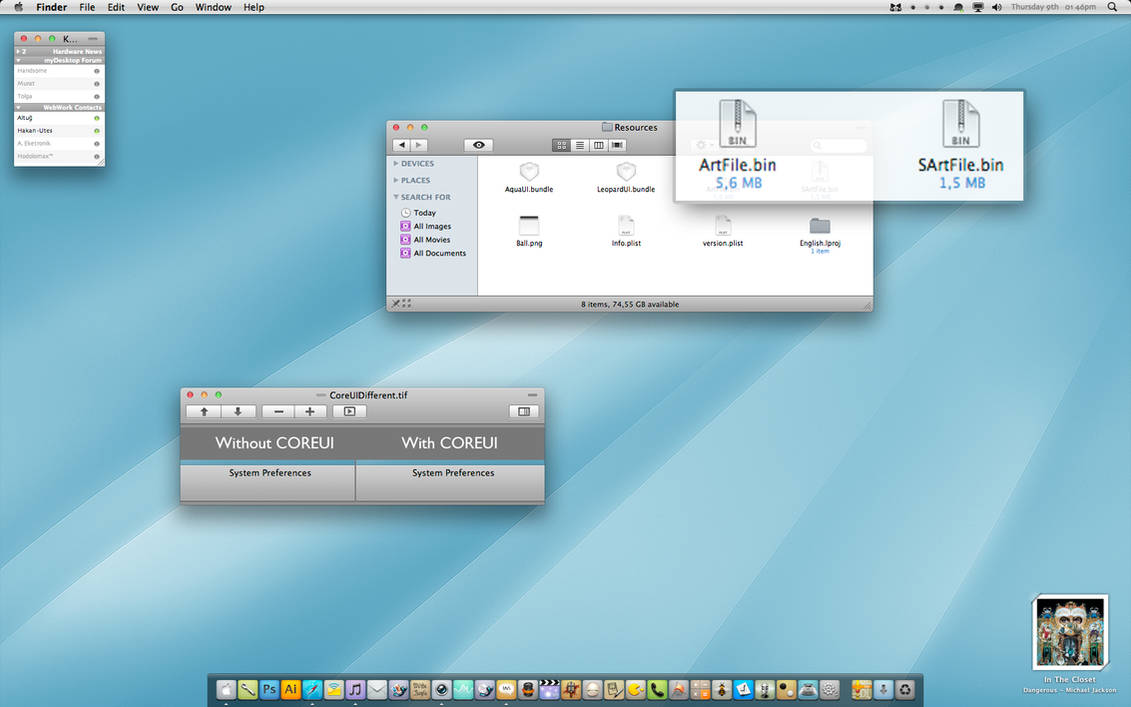
Task: Zoom out with minus button in CoreUIDifferent.tif
Action: (x=278, y=411)
